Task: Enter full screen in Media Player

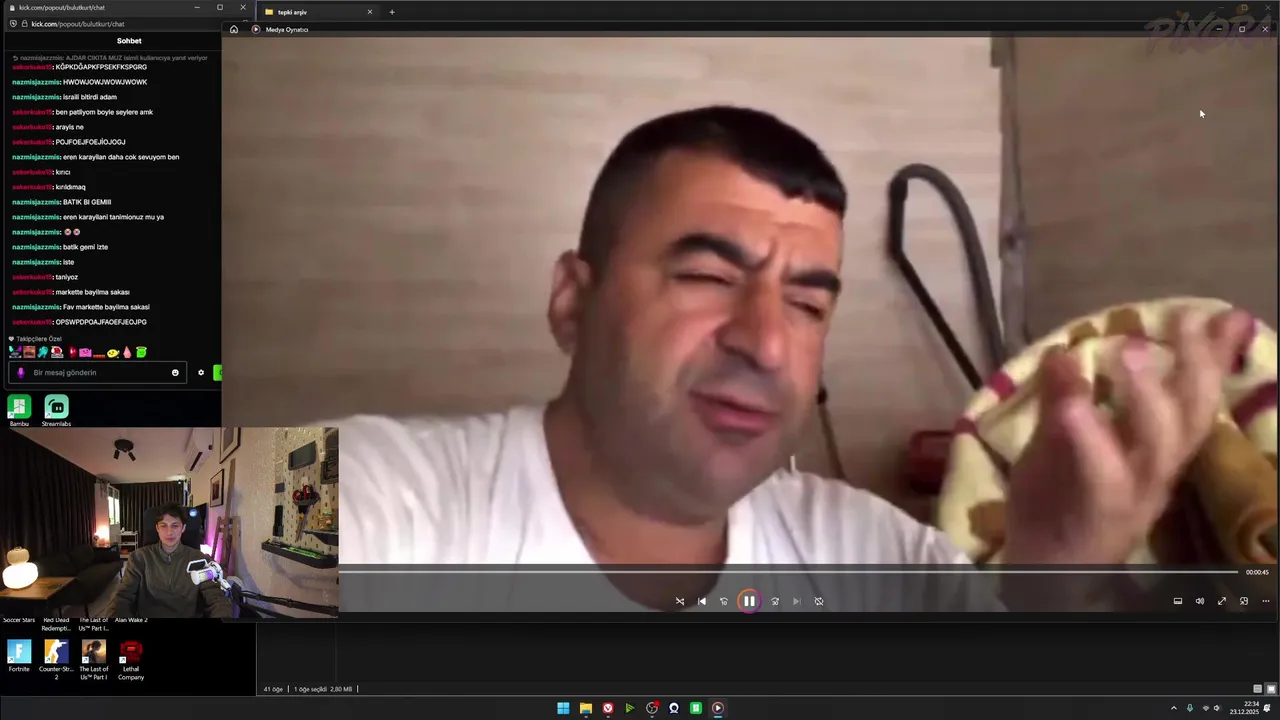Action: (x=1222, y=601)
